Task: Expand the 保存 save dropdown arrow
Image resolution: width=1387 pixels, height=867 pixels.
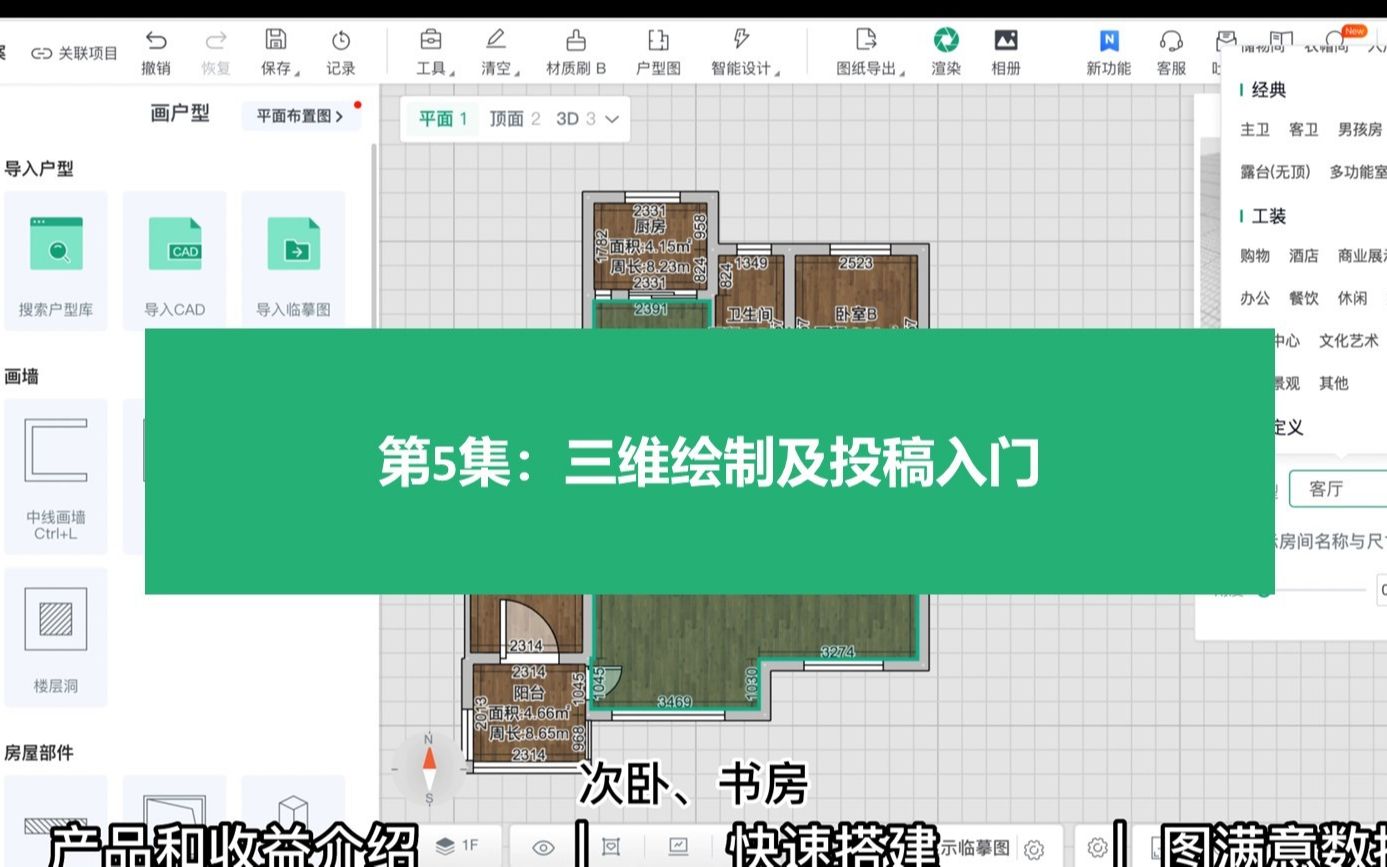Action: pos(297,70)
